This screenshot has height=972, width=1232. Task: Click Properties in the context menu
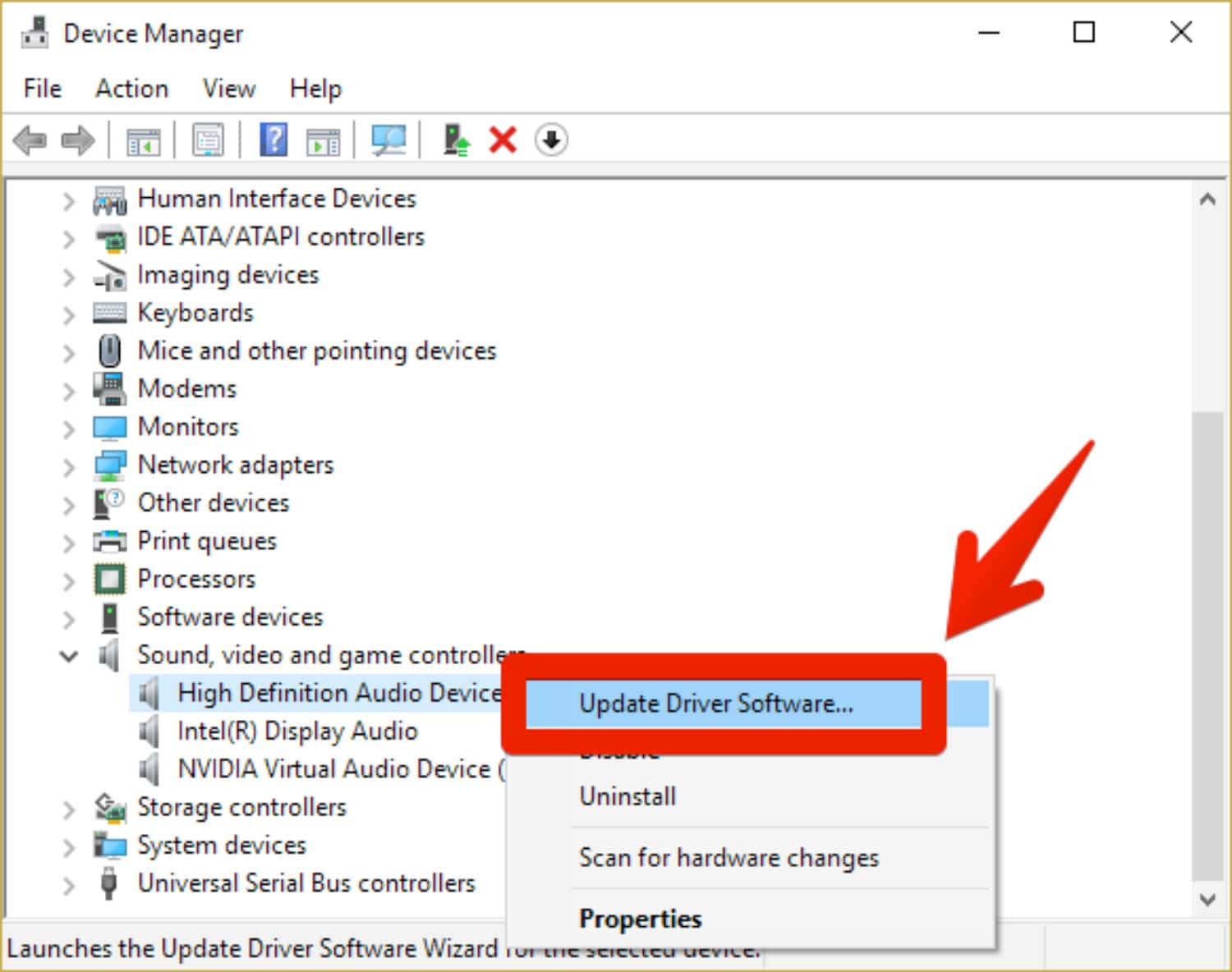(640, 919)
